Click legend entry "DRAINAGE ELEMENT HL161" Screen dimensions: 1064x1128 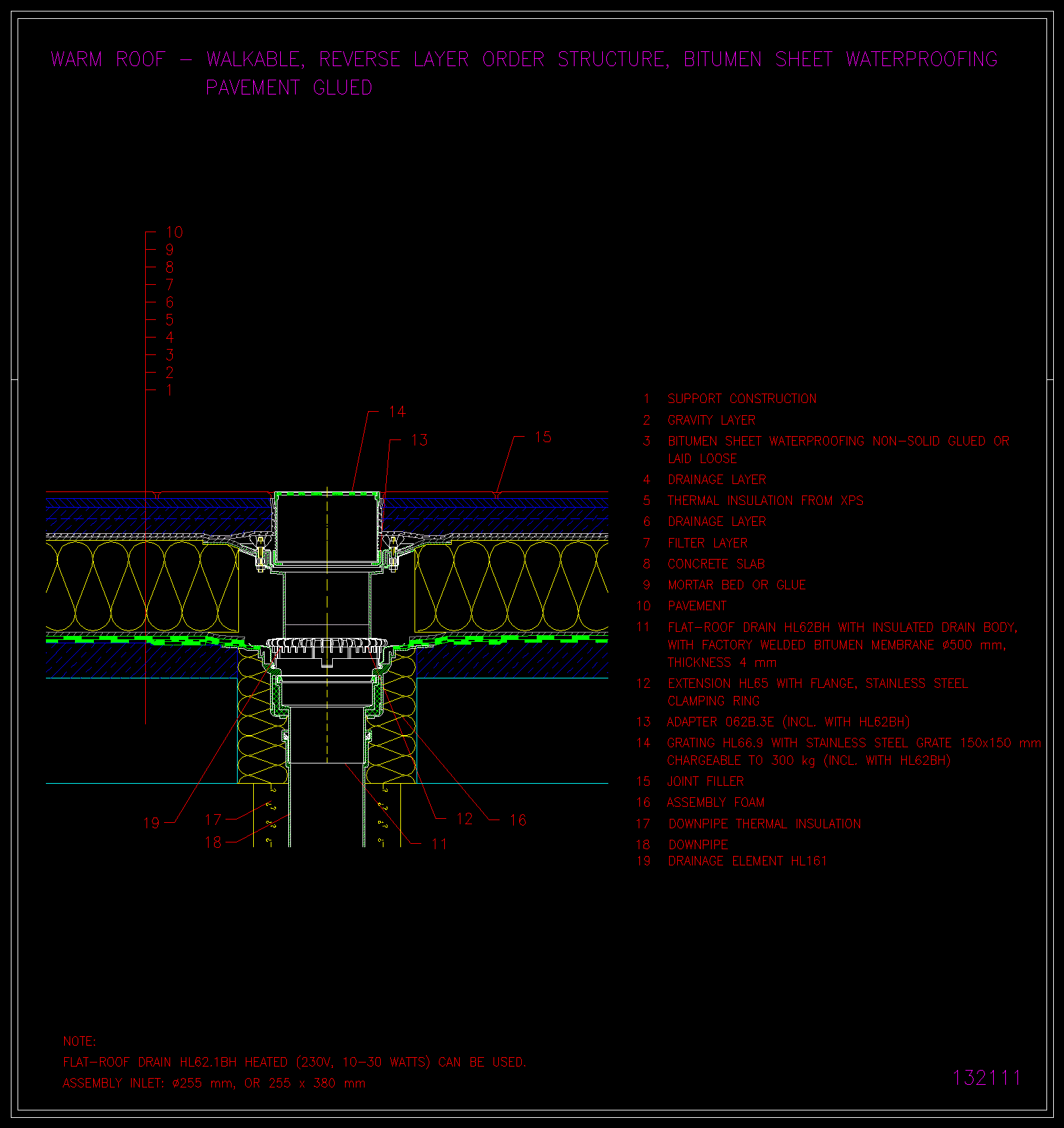point(747,861)
